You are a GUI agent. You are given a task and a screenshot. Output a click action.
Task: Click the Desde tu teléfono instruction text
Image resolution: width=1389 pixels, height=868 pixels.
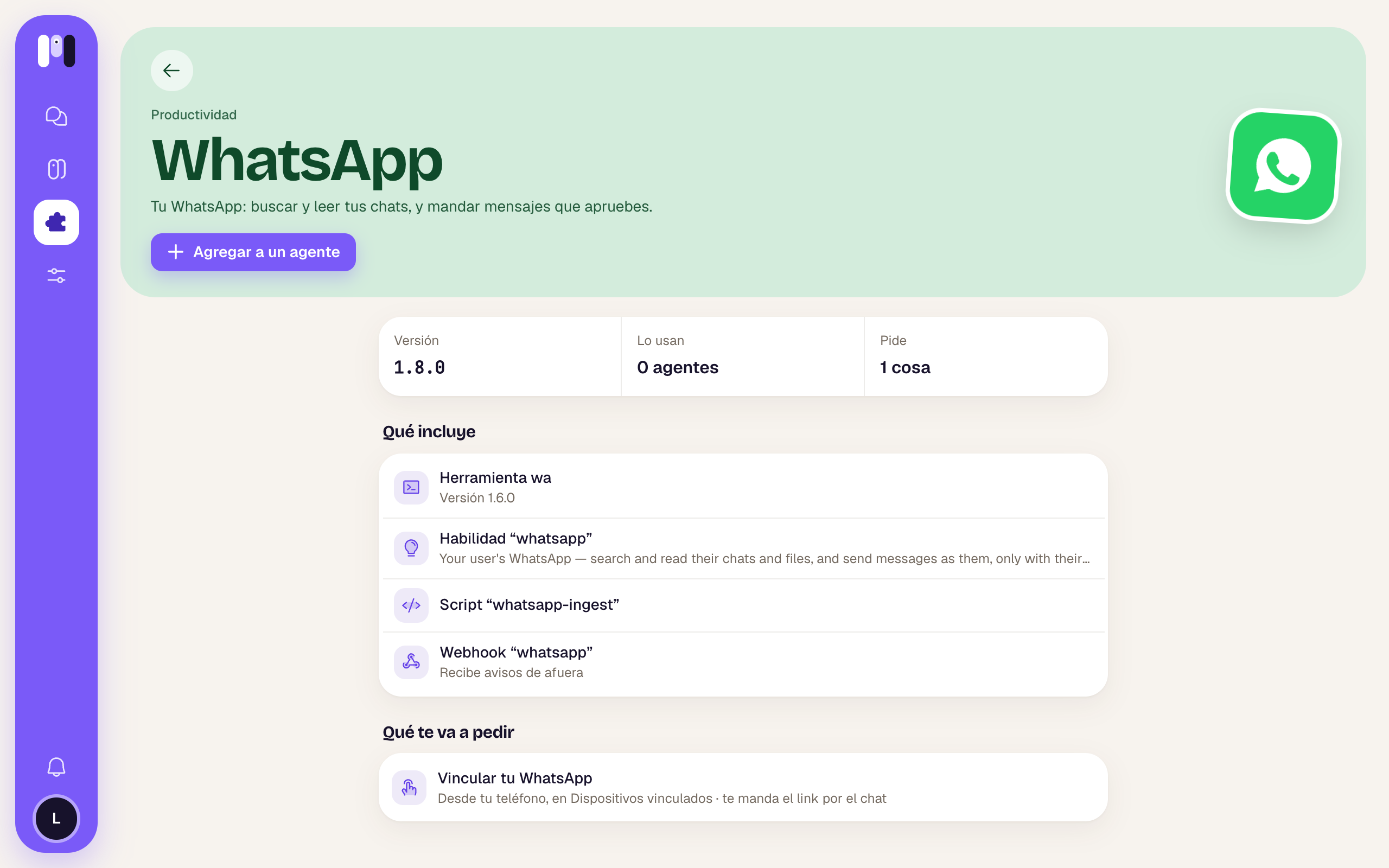pos(662,799)
